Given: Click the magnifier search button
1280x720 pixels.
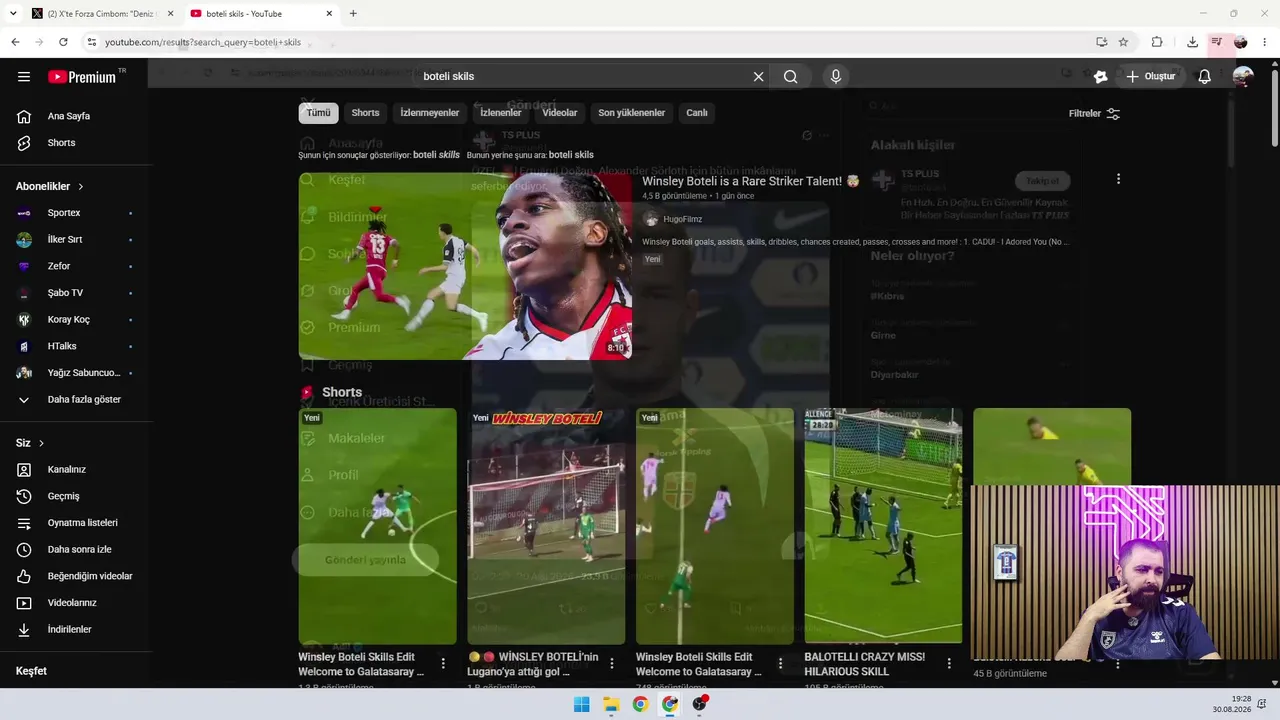Looking at the screenshot, I should pos(790,77).
